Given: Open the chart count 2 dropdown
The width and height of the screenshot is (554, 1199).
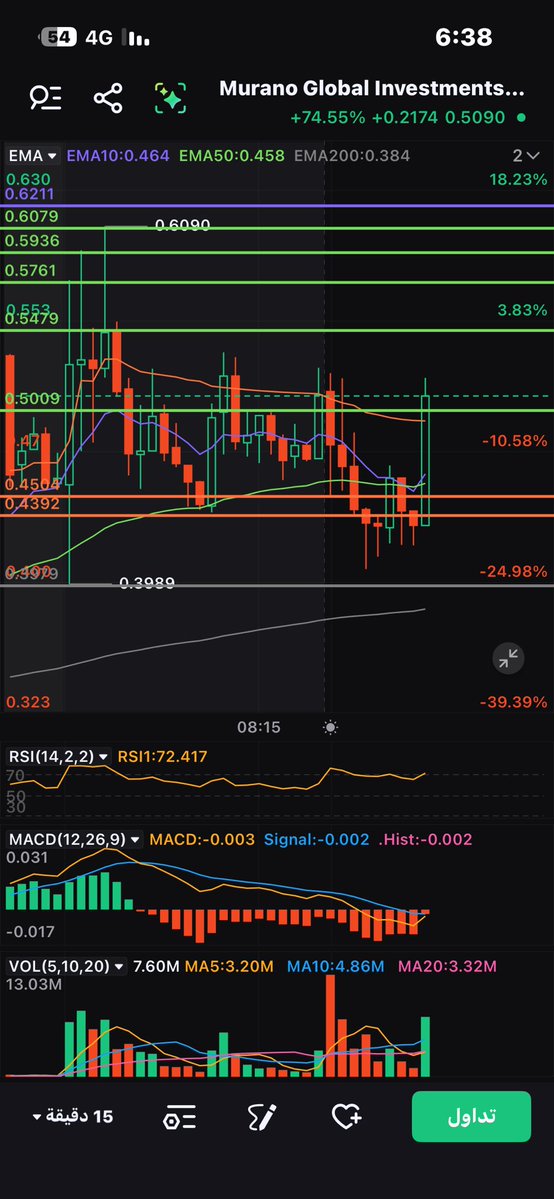Looking at the screenshot, I should coord(527,156).
